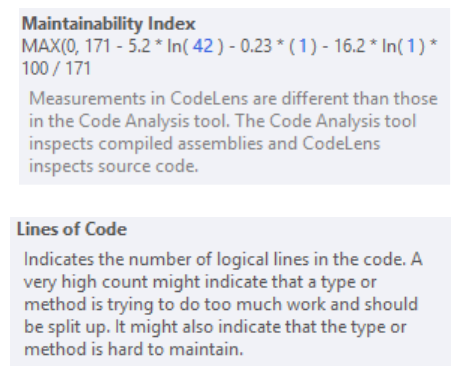Click 'method is hard to maintain.' line
Viewport: 468px width, 379px height.
134,350
